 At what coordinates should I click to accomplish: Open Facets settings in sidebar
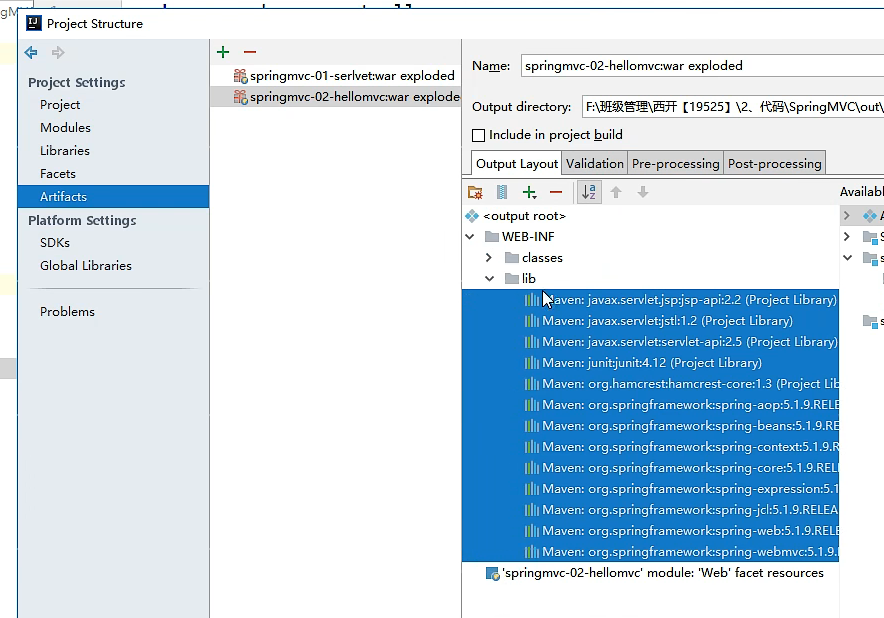click(58, 174)
